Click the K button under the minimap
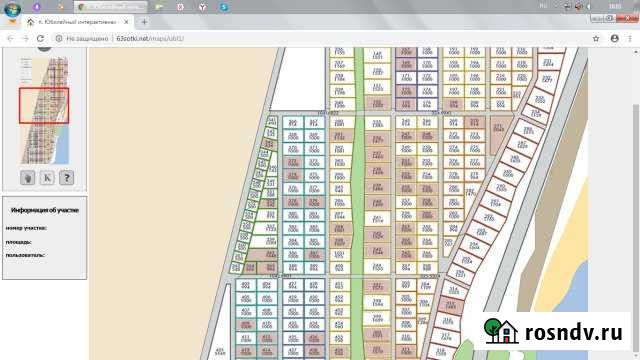The width and height of the screenshot is (640, 360). [x=47, y=178]
